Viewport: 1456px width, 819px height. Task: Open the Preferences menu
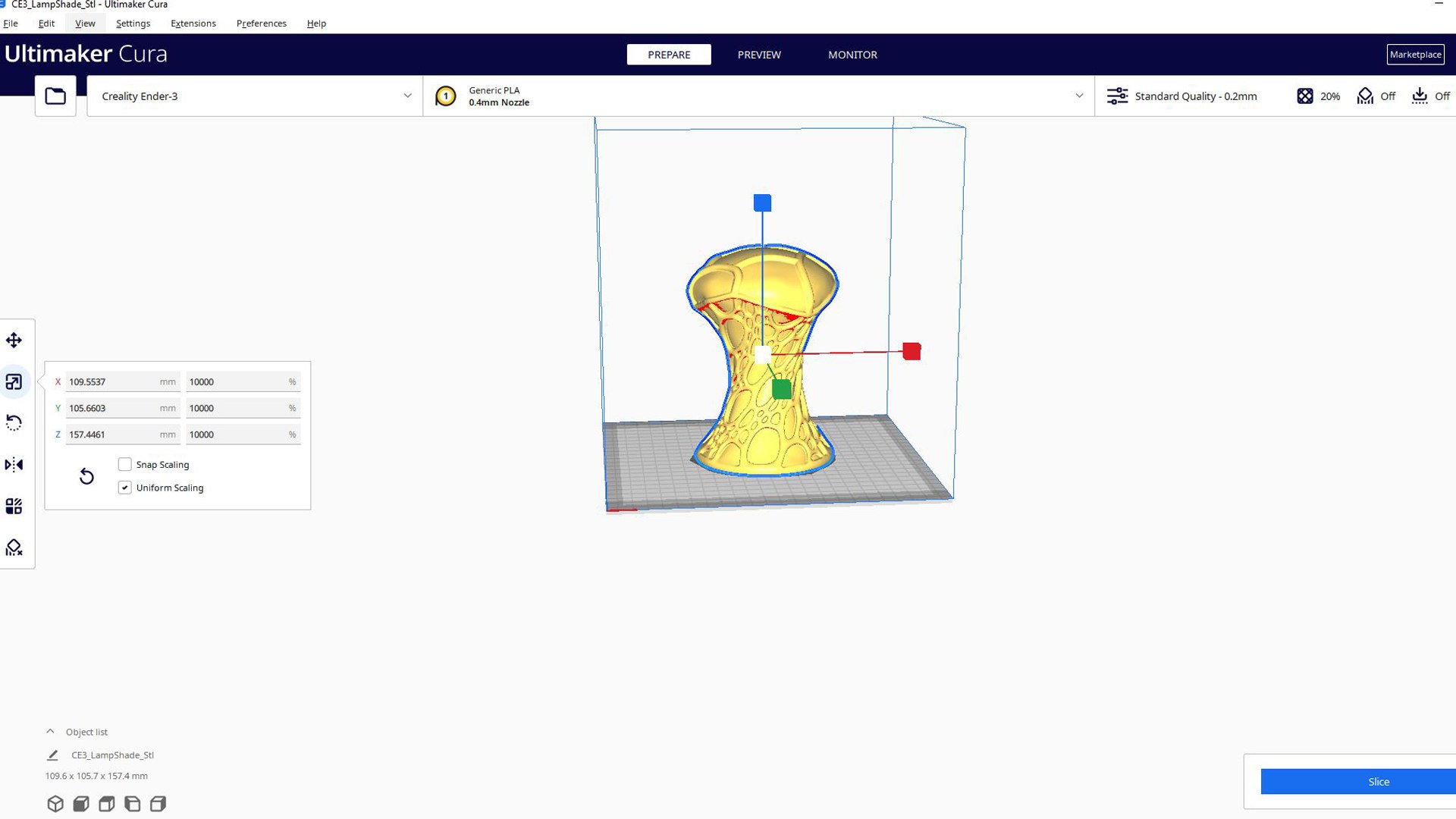point(262,24)
